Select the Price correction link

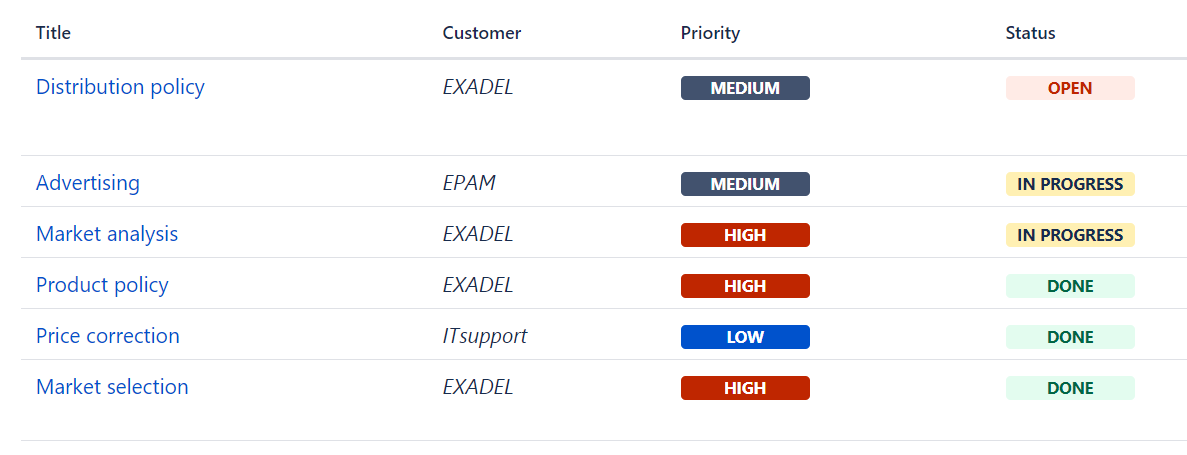pos(108,336)
